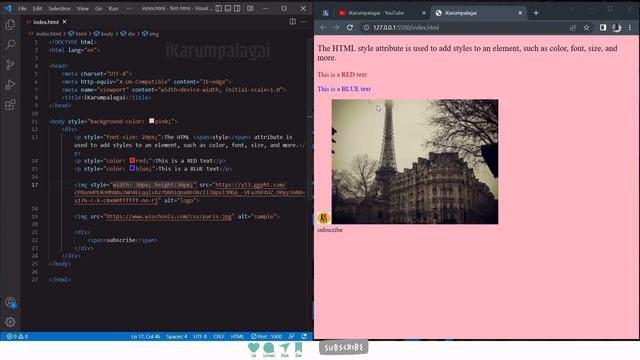The height and width of the screenshot is (360, 640).
Task: Open the browser side panel
Action: 603,27
